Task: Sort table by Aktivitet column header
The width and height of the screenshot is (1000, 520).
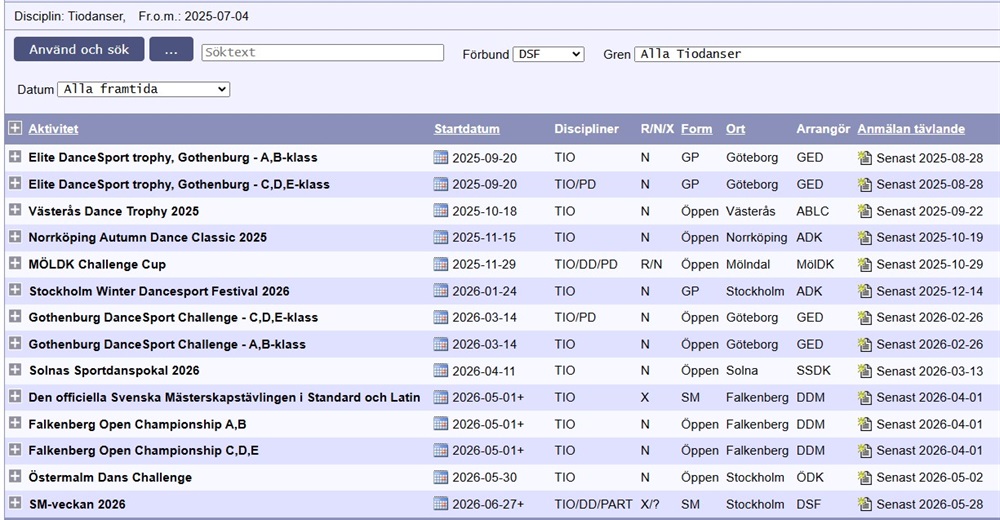Action: pos(53,129)
